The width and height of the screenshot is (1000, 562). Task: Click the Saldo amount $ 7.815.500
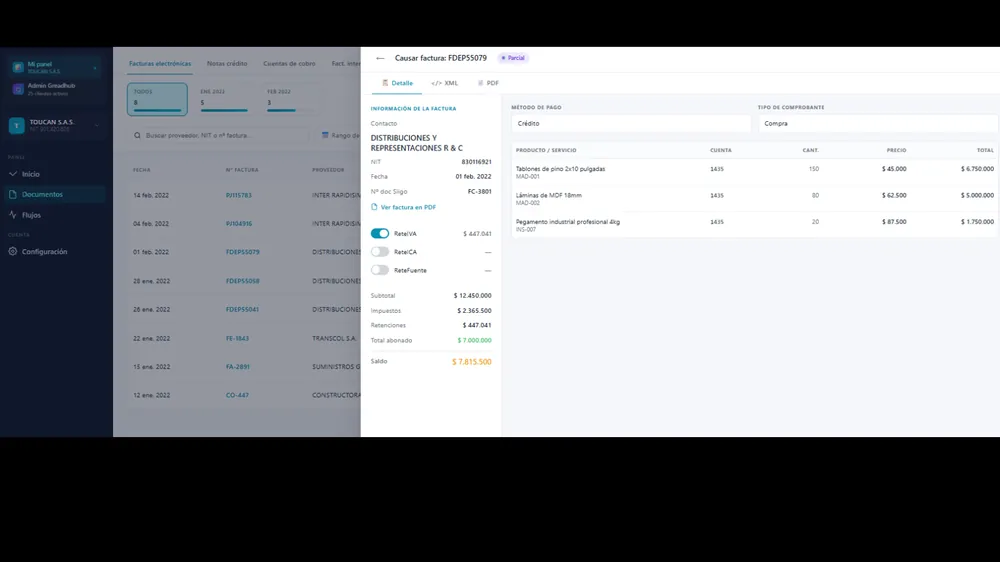[471, 362]
